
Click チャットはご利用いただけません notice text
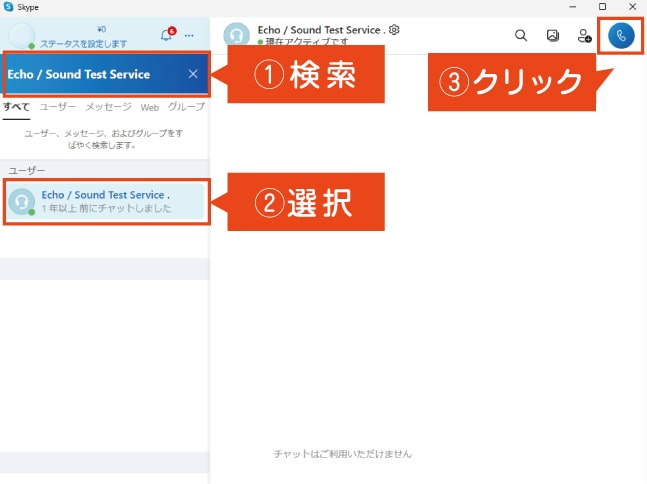[342, 454]
